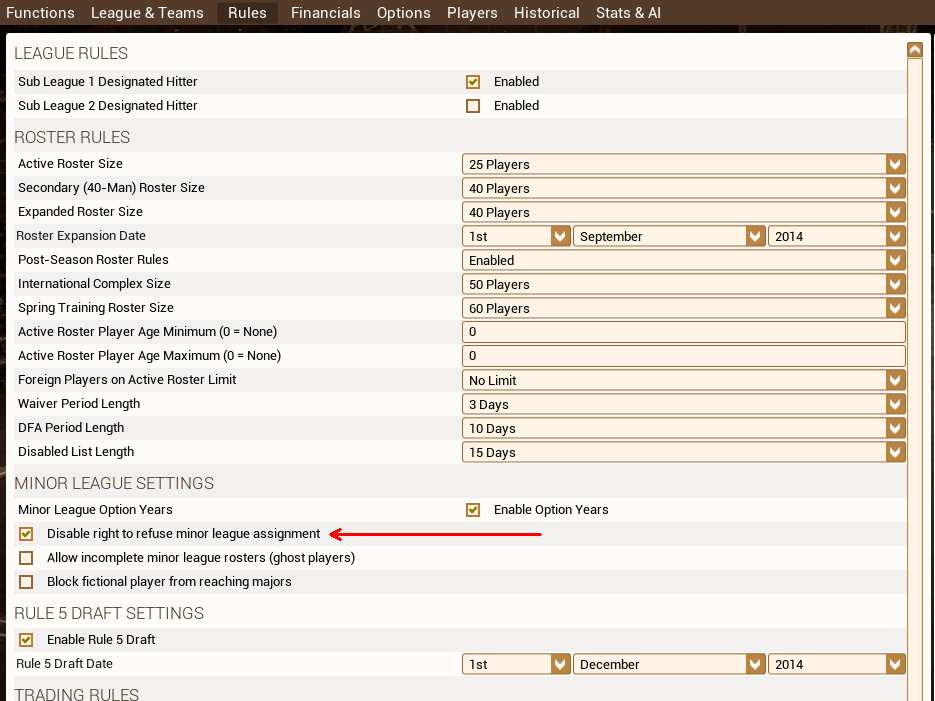Enable Sub League 2 Designated Hitter

[x=473, y=106]
